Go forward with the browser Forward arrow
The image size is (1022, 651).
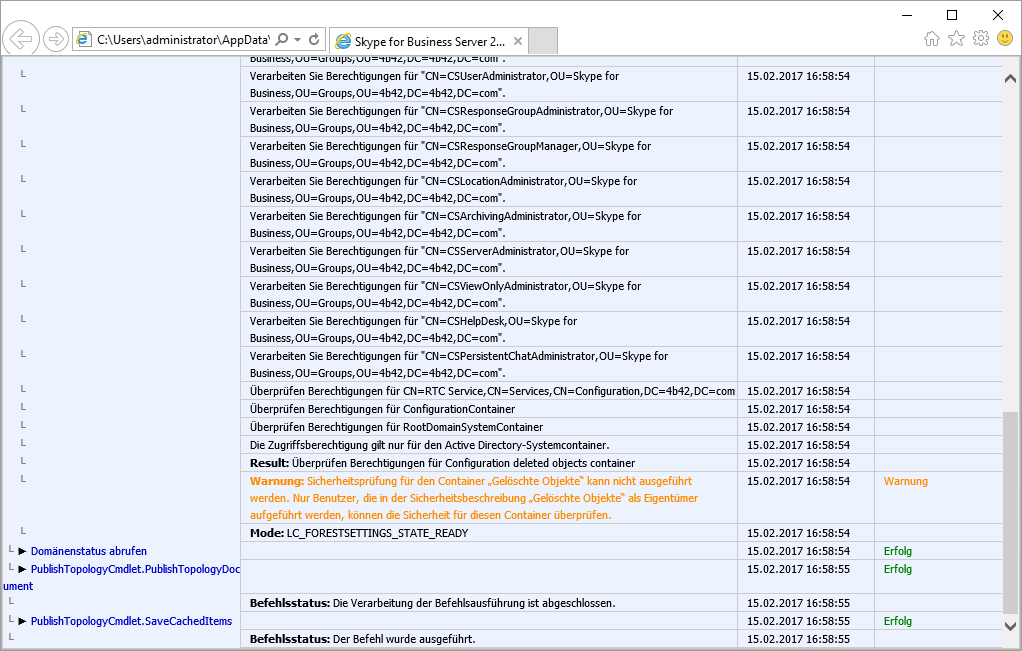56,40
